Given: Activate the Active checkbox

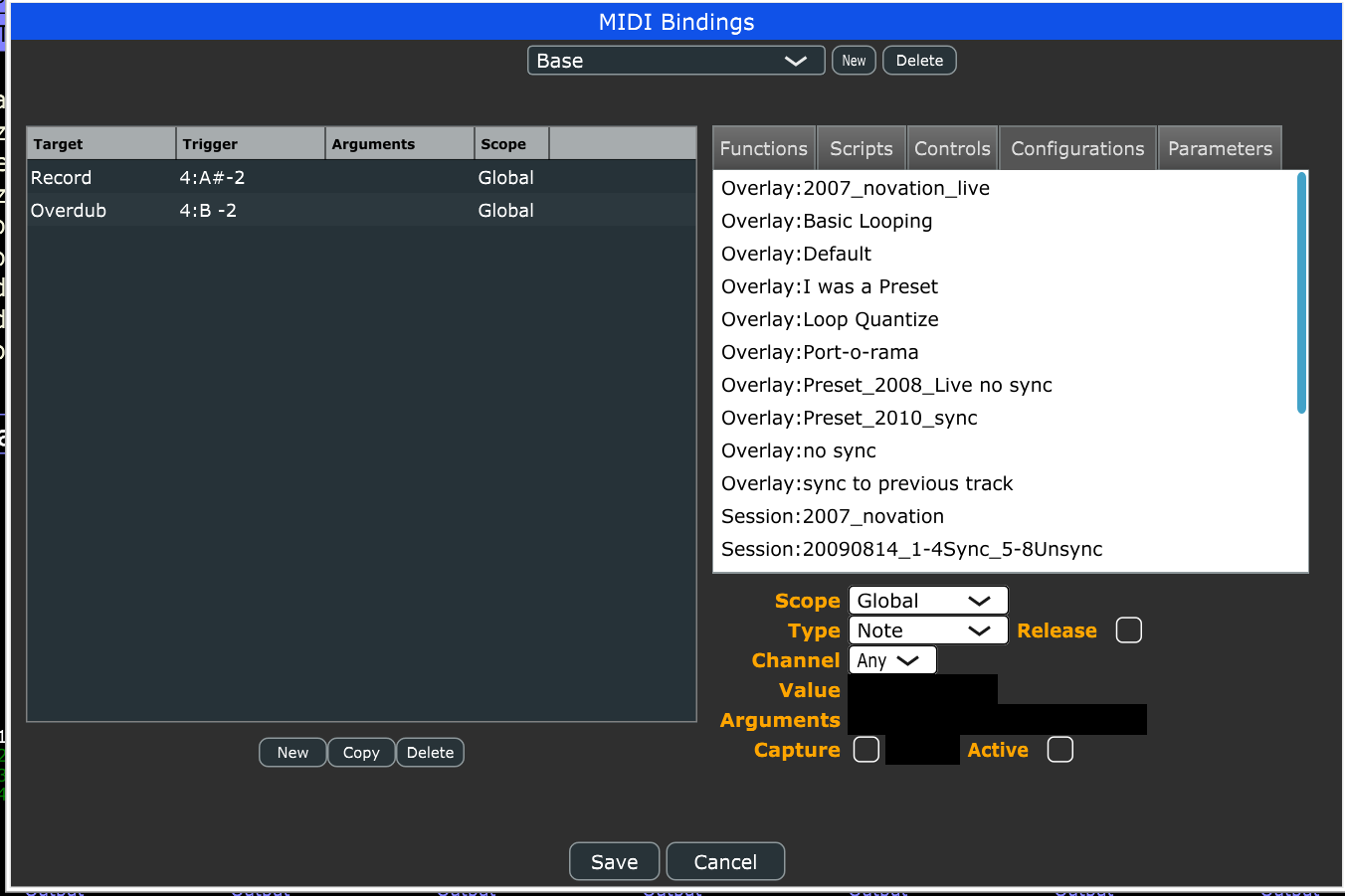Looking at the screenshot, I should coord(1058,749).
